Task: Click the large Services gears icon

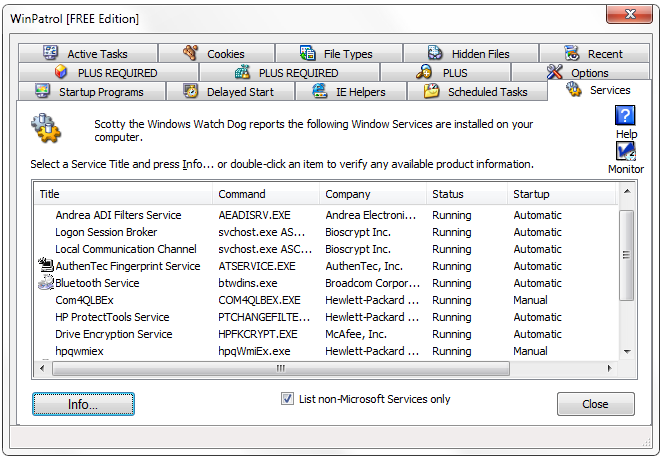Action: tap(46, 128)
